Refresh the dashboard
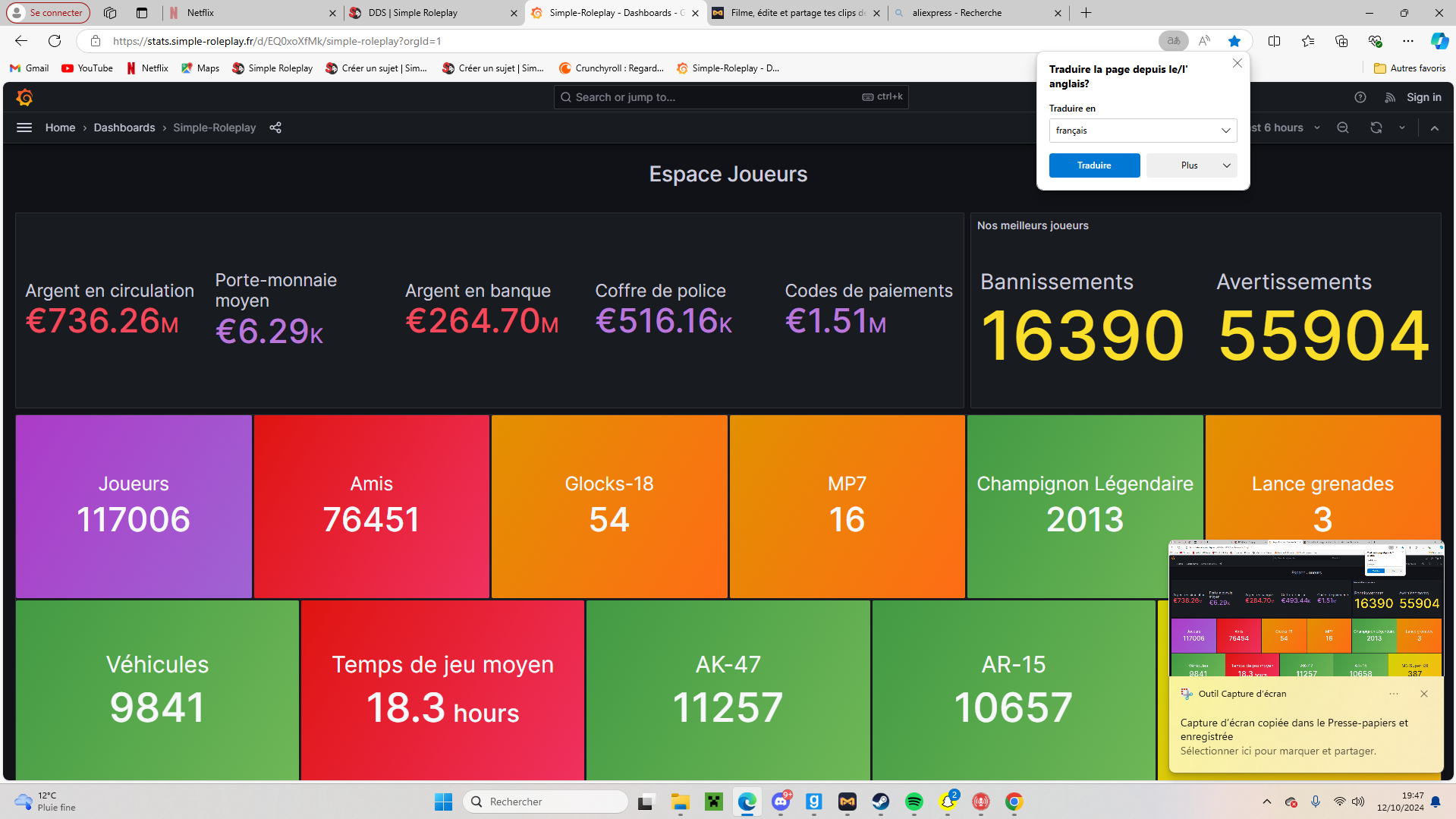 (1376, 128)
